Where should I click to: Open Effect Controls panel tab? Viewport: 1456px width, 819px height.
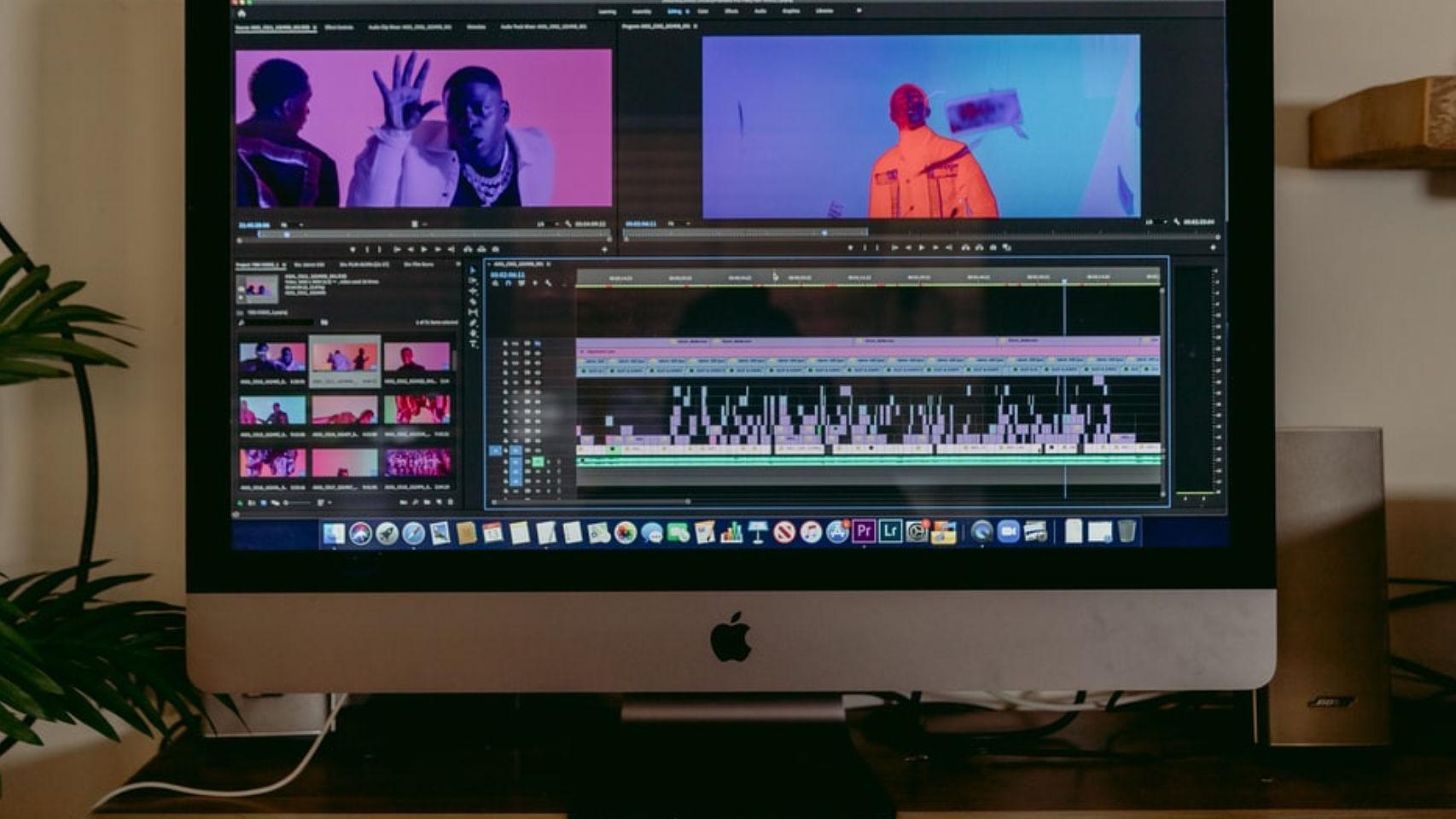point(339,27)
